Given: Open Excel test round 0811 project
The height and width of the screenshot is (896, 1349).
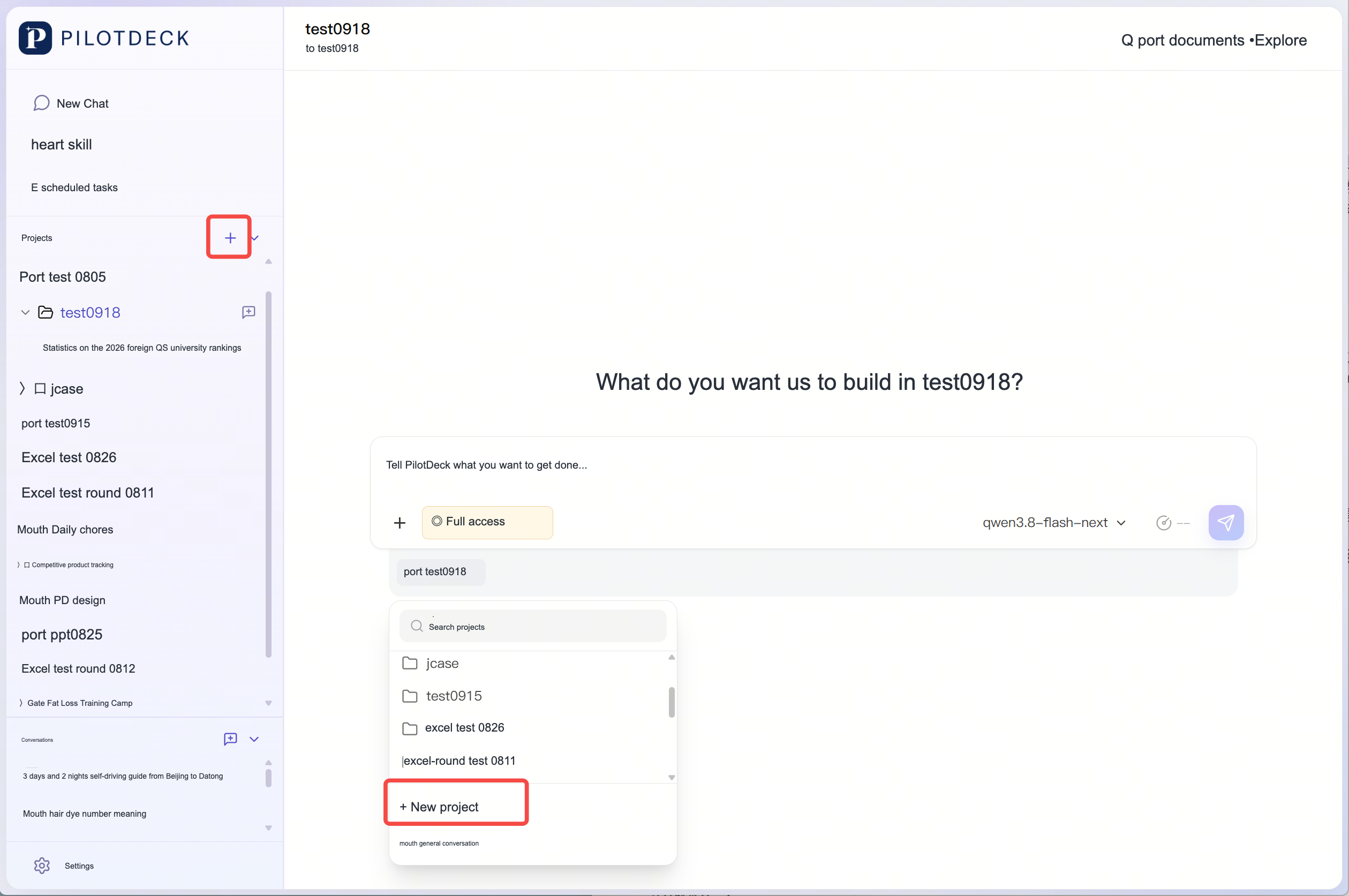Looking at the screenshot, I should [87, 493].
